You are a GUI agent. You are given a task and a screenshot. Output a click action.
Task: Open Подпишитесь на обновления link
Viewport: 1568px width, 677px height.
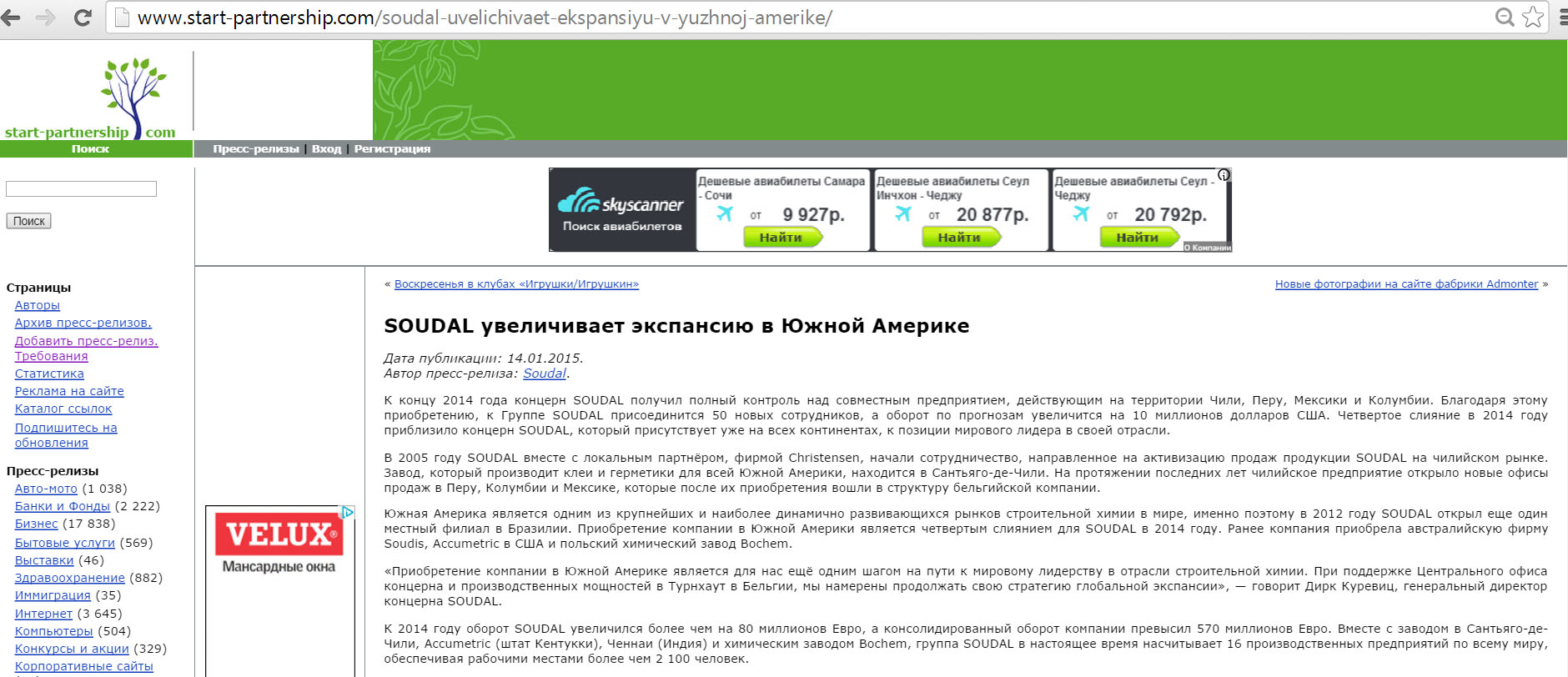coord(66,435)
